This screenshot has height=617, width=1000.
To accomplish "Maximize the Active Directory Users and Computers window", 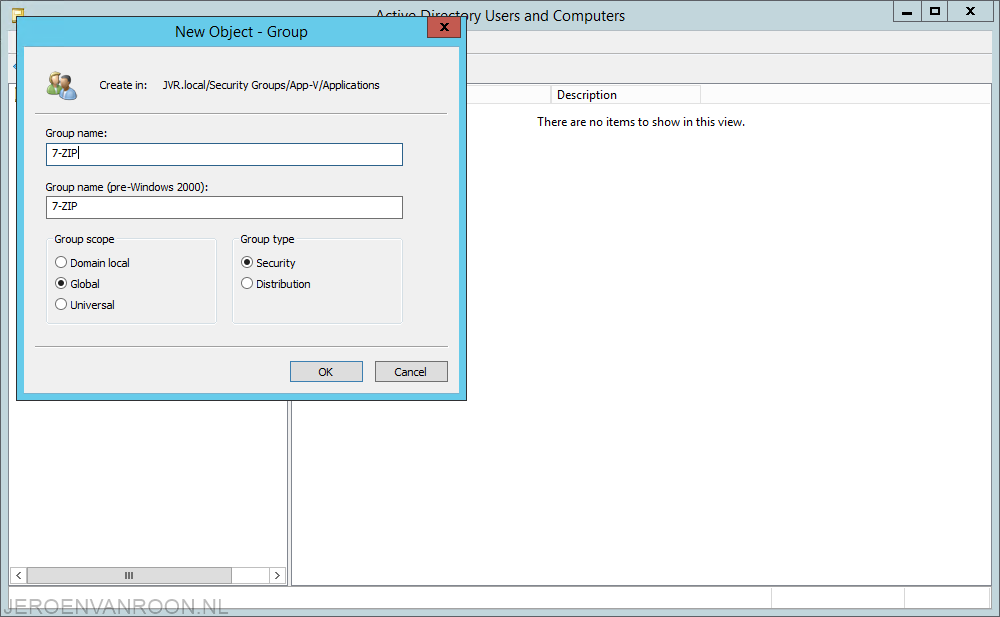I will click(934, 11).
